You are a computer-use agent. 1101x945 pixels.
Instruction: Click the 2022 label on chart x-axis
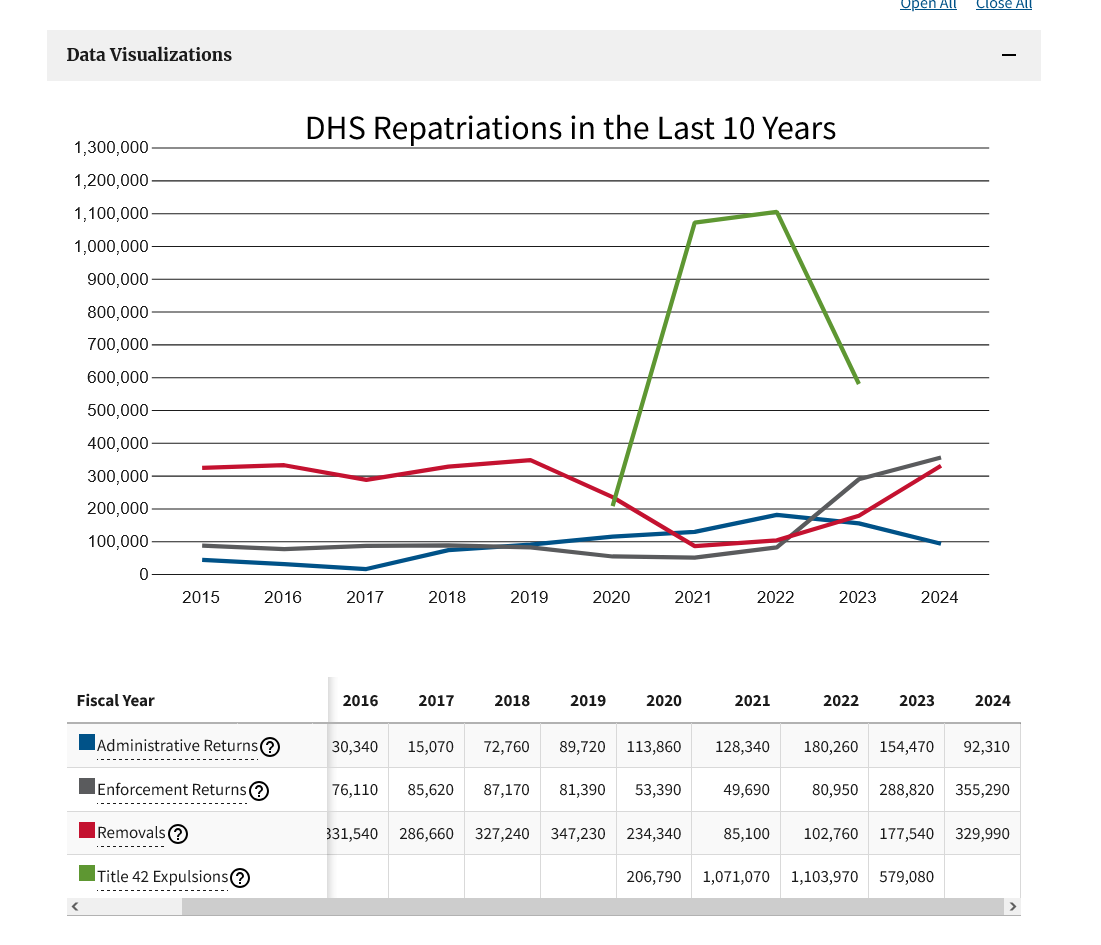775,597
